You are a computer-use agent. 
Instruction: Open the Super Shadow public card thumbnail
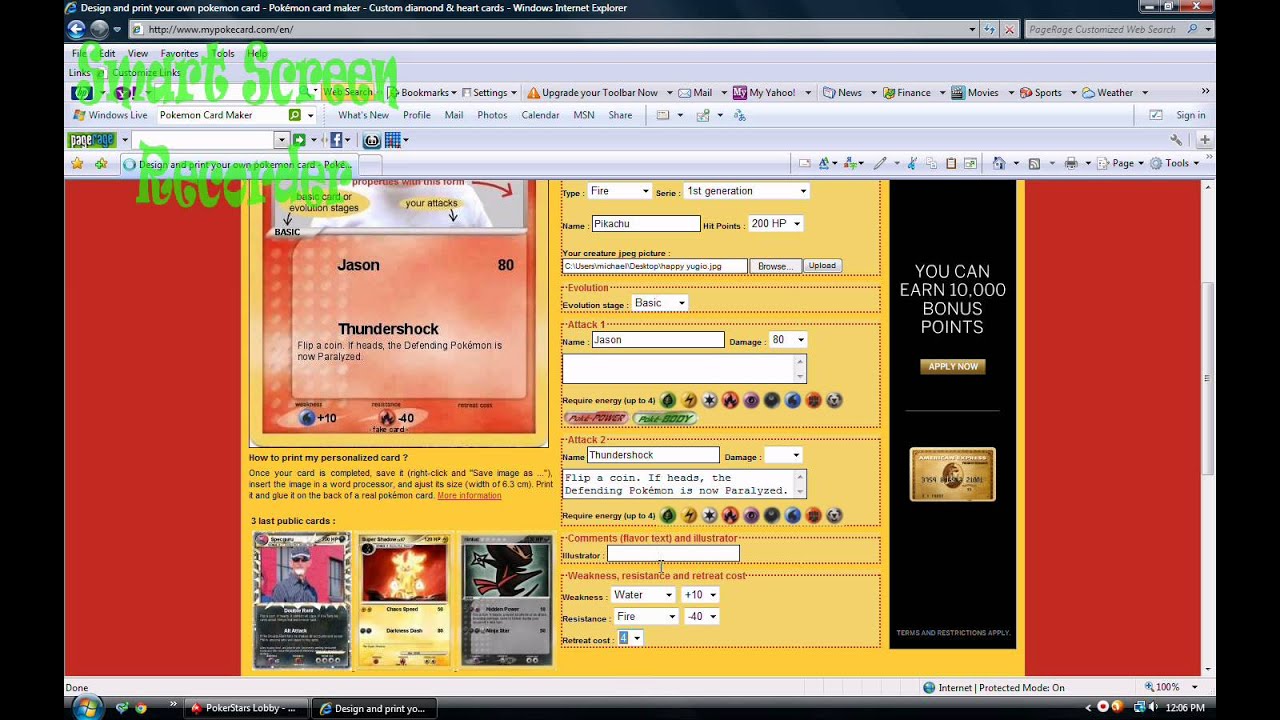pos(404,600)
